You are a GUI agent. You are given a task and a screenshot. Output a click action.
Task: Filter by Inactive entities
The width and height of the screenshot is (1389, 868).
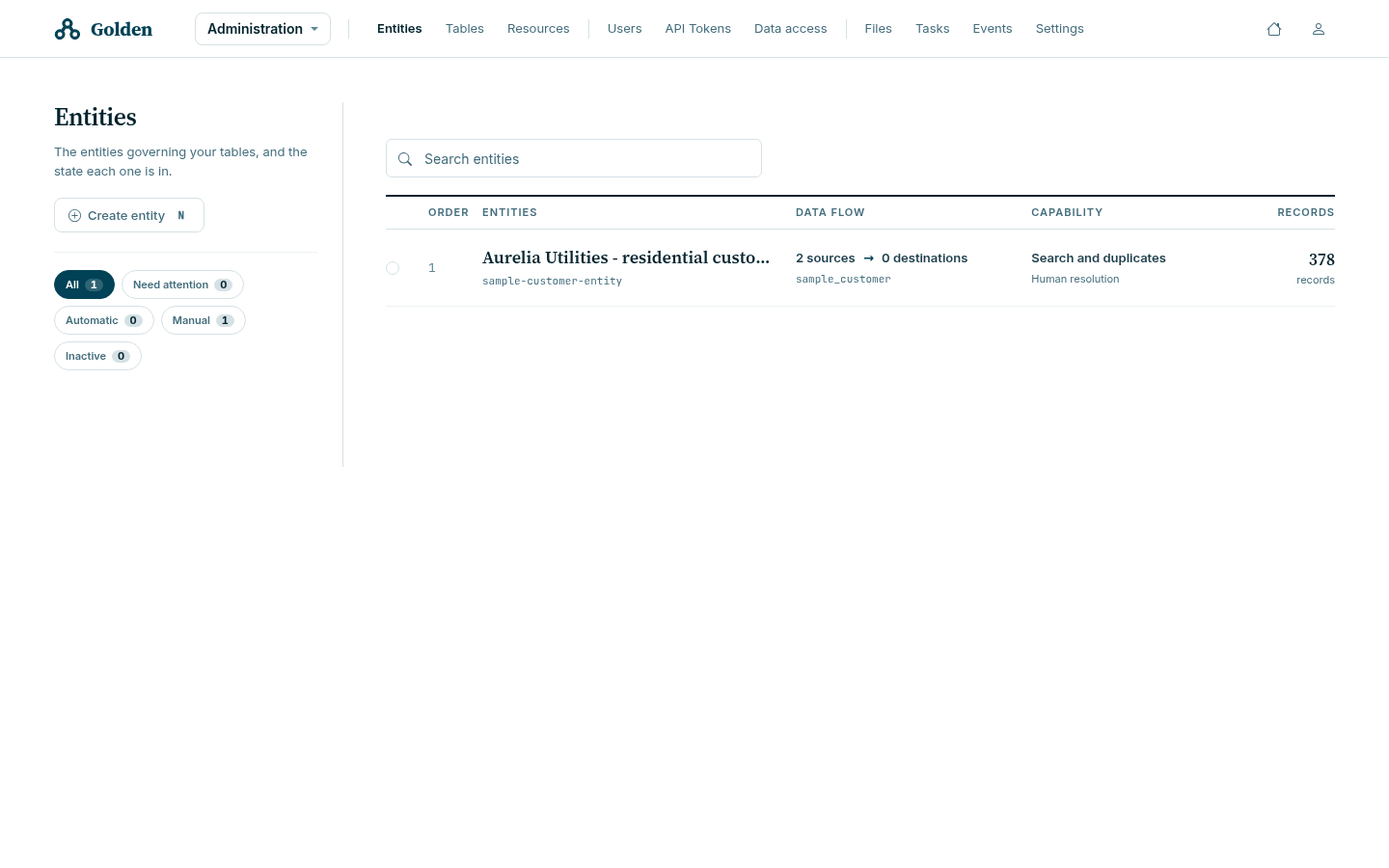click(97, 356)
